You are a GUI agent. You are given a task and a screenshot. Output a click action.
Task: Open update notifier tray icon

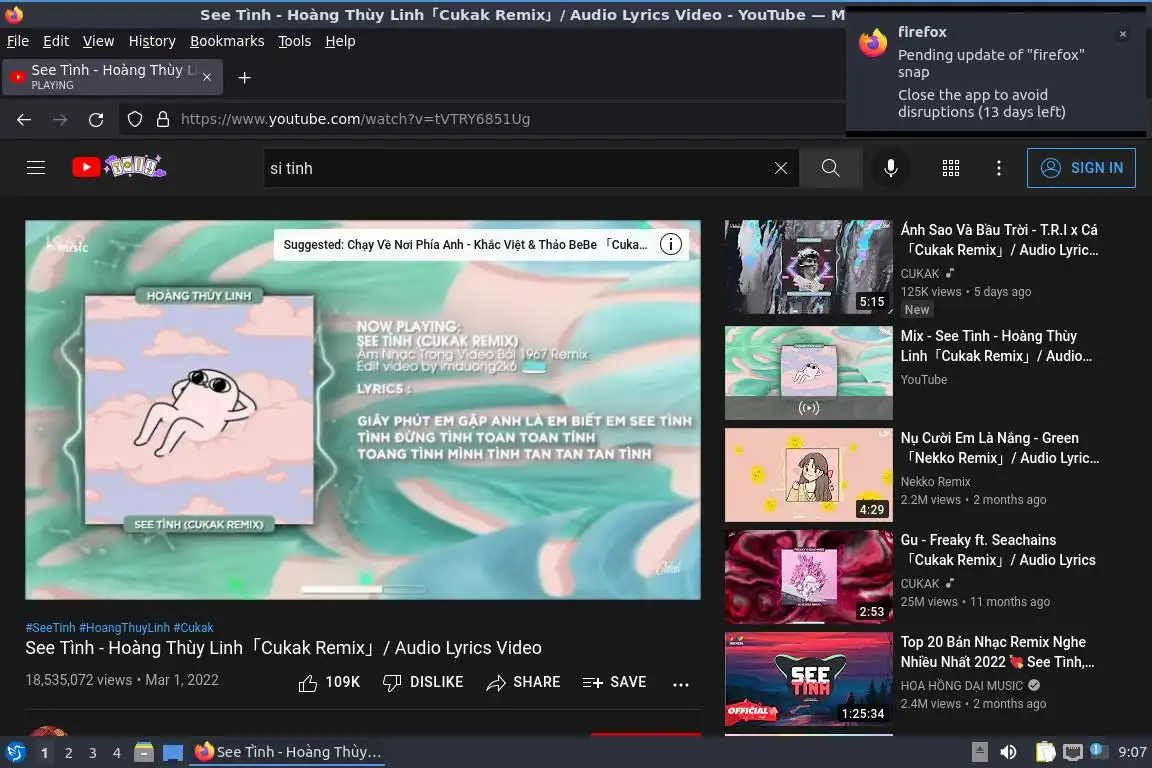(x=1096, y=750)
